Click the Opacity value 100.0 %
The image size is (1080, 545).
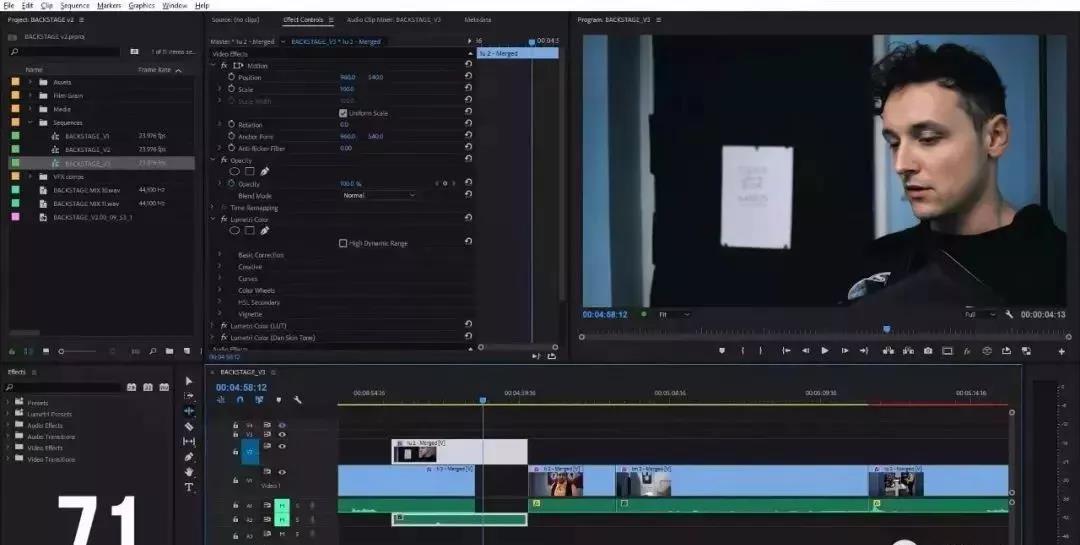point(350,184)
